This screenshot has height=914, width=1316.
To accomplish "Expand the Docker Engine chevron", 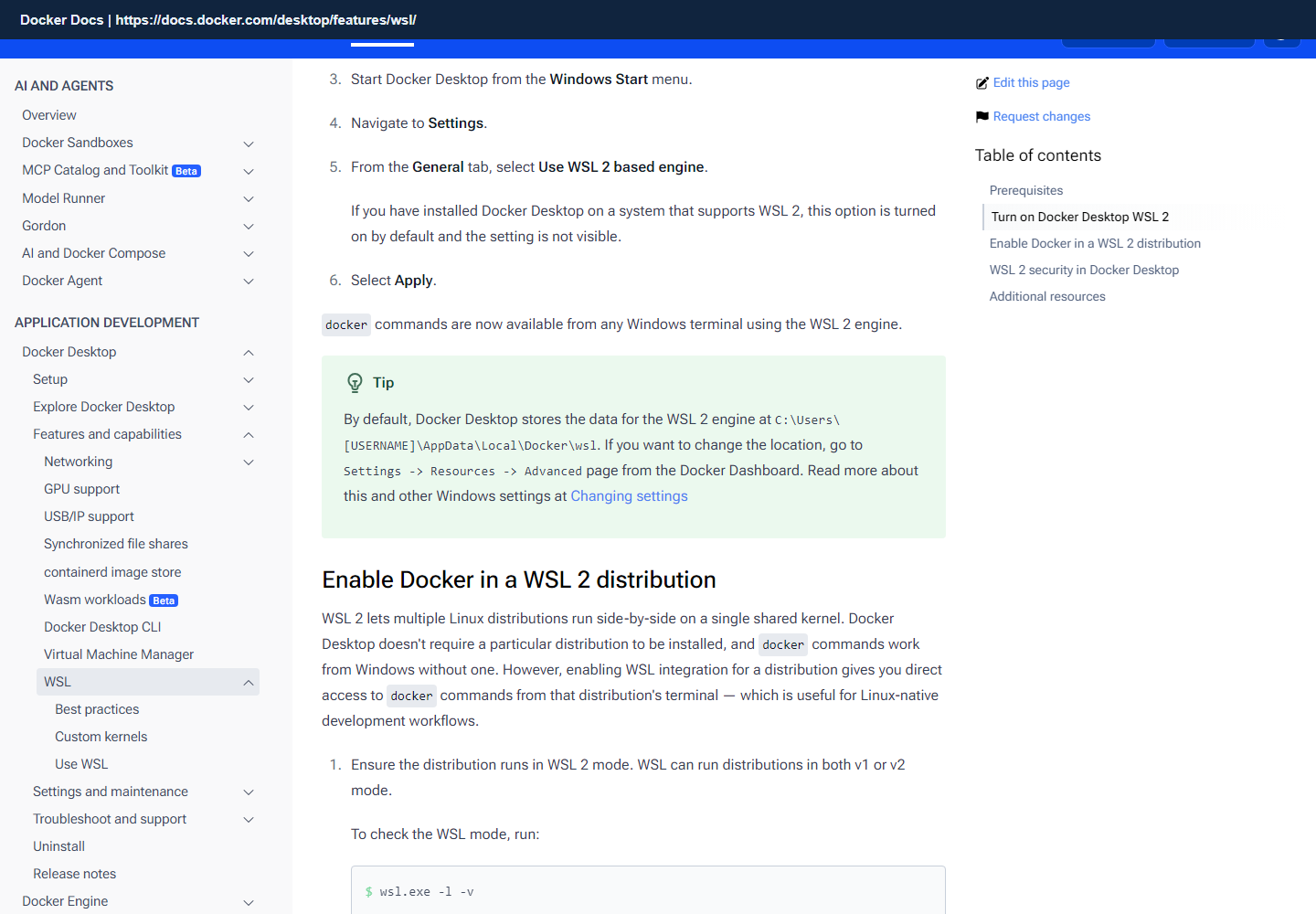I will click(x=249, y=901).
